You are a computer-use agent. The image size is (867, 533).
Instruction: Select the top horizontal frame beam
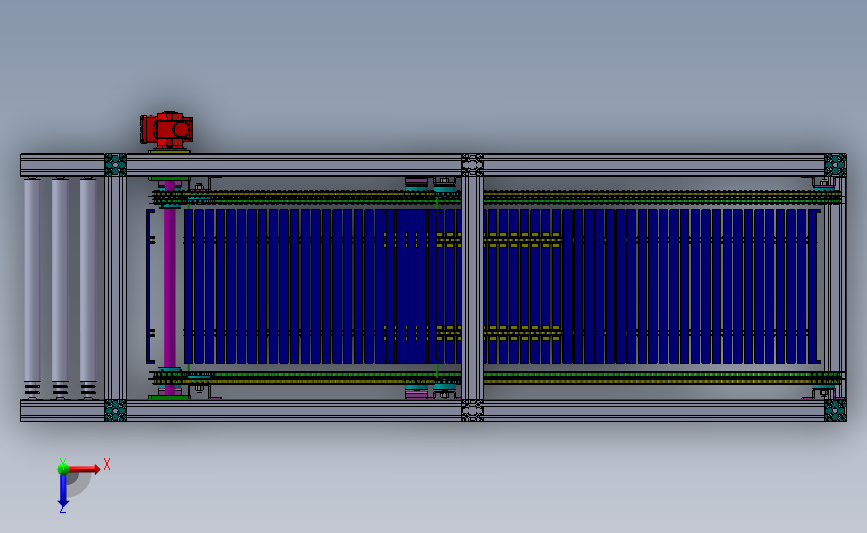click(x=434, y=165)
